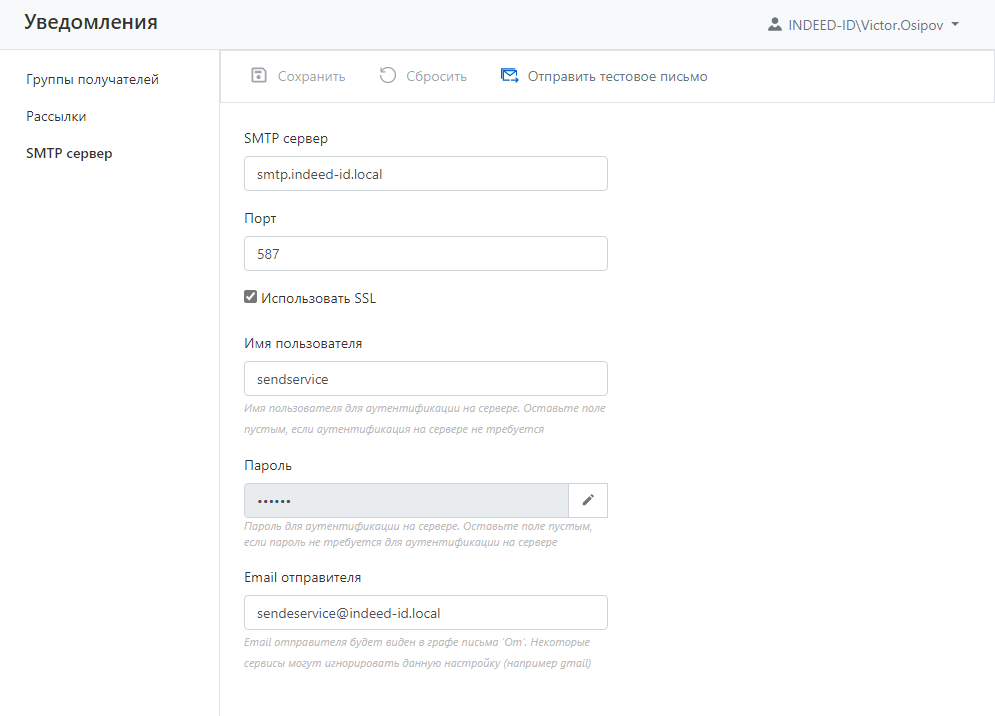
Task: Click the Порт field showing 587
Action: [425, 253]
